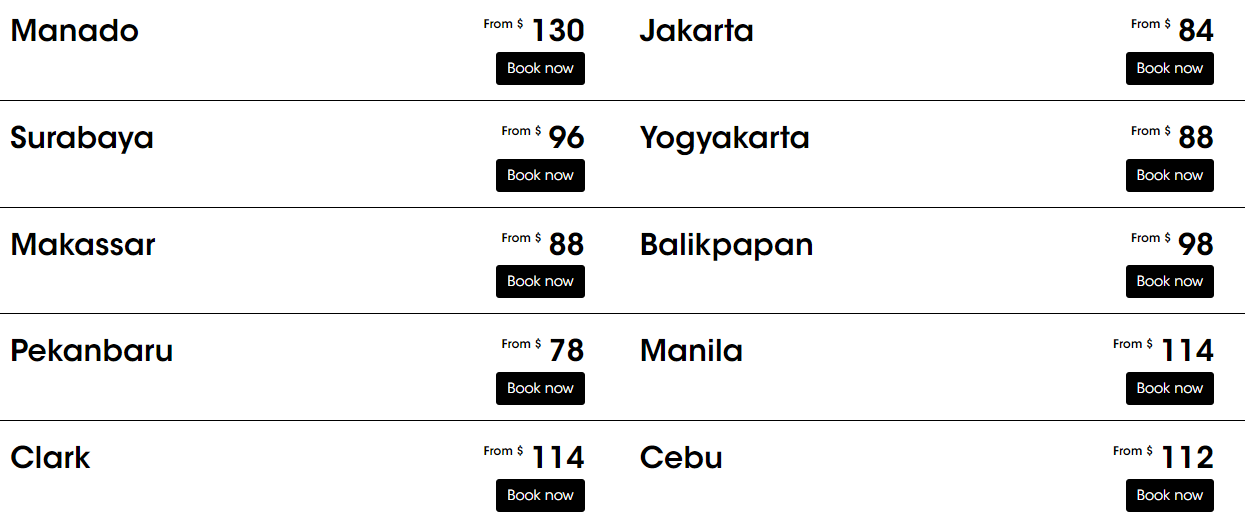
Task: Click the Manila destination name
Action: 691,351
